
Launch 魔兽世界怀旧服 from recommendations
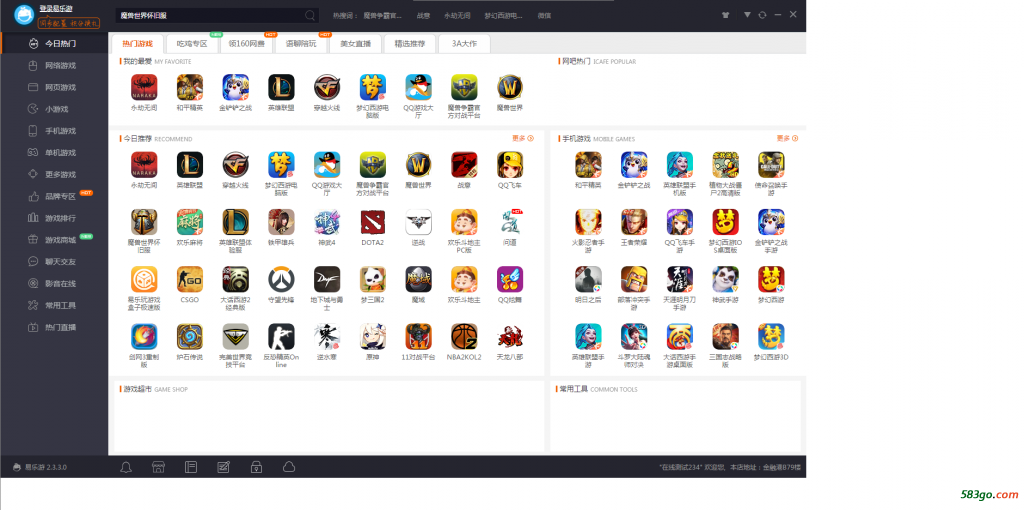(144, 222)
